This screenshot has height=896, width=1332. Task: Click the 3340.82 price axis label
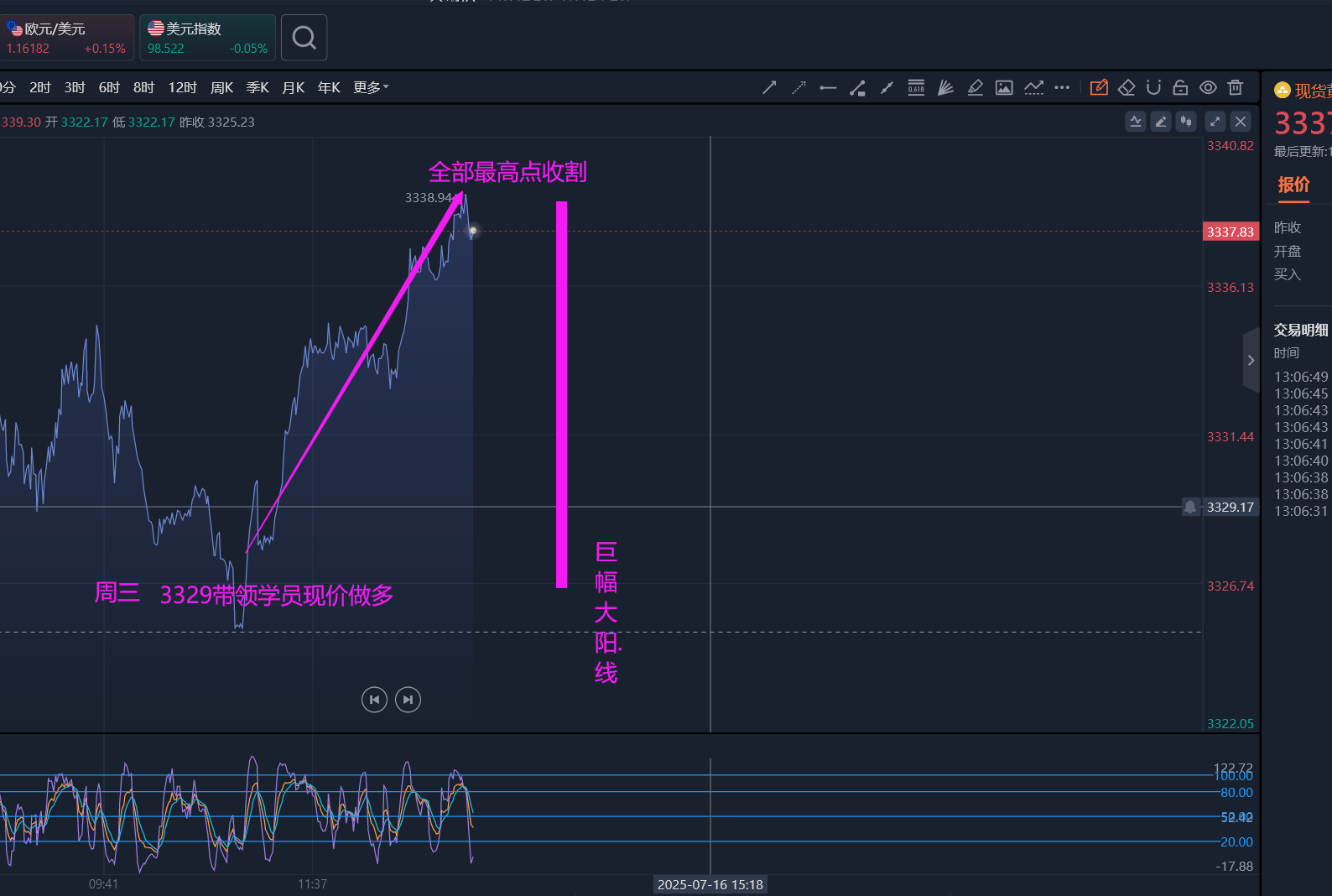tap(1231, 146)
